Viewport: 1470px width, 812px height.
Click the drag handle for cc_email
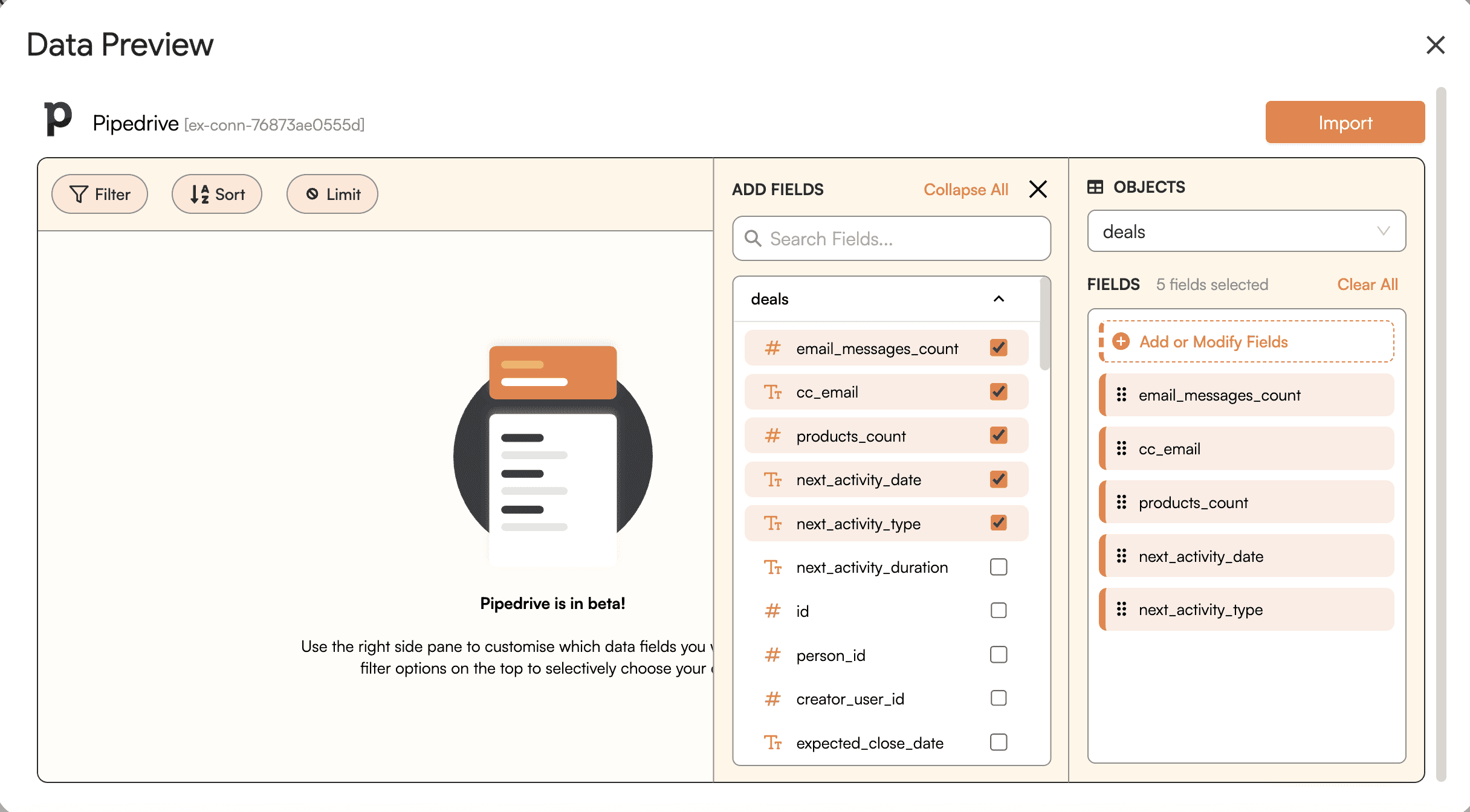[1121, 448]
